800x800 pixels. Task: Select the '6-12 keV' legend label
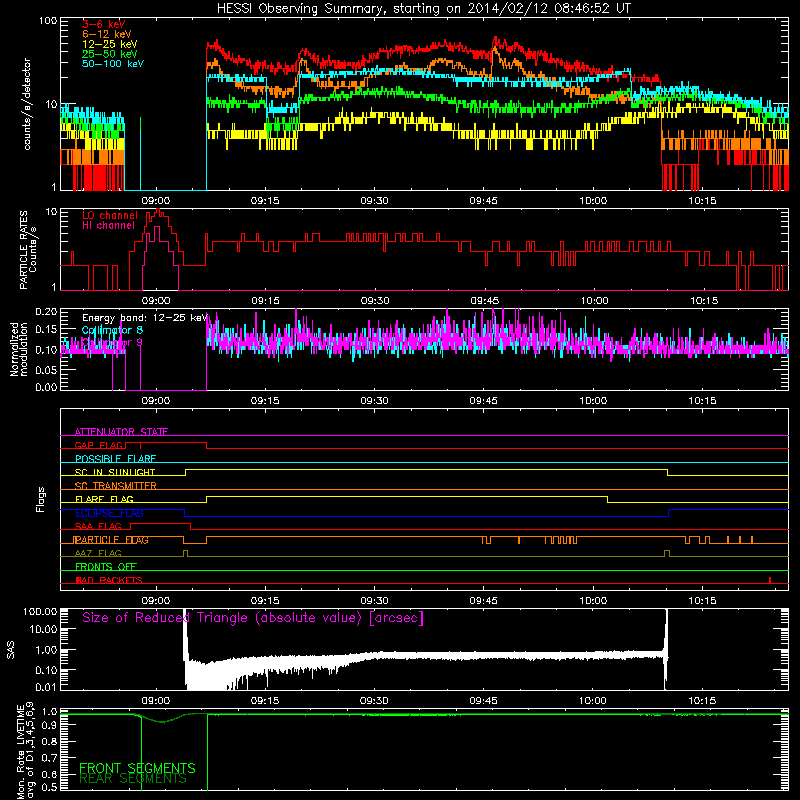pos(107,34)
